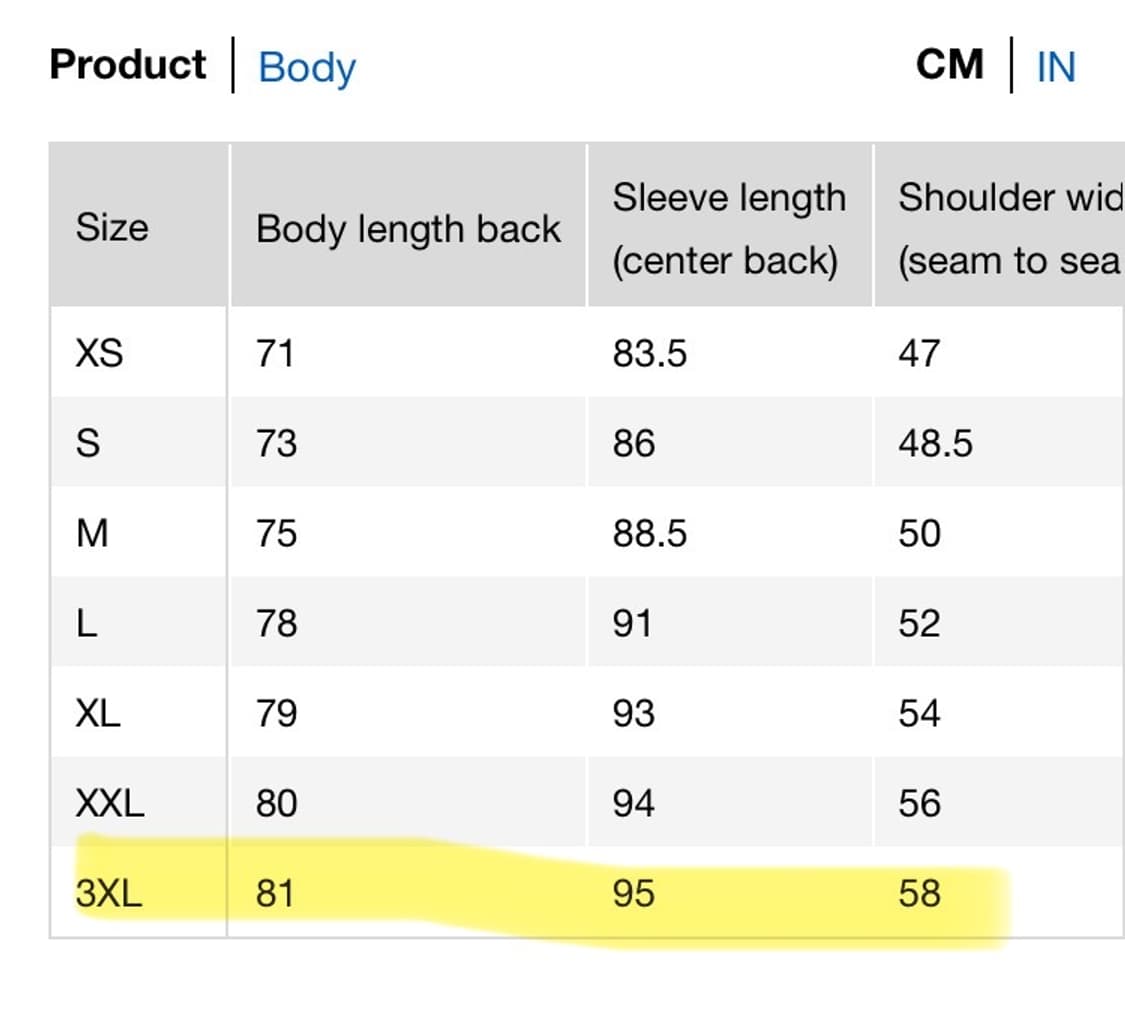Select the M size row label

[92, 533]
